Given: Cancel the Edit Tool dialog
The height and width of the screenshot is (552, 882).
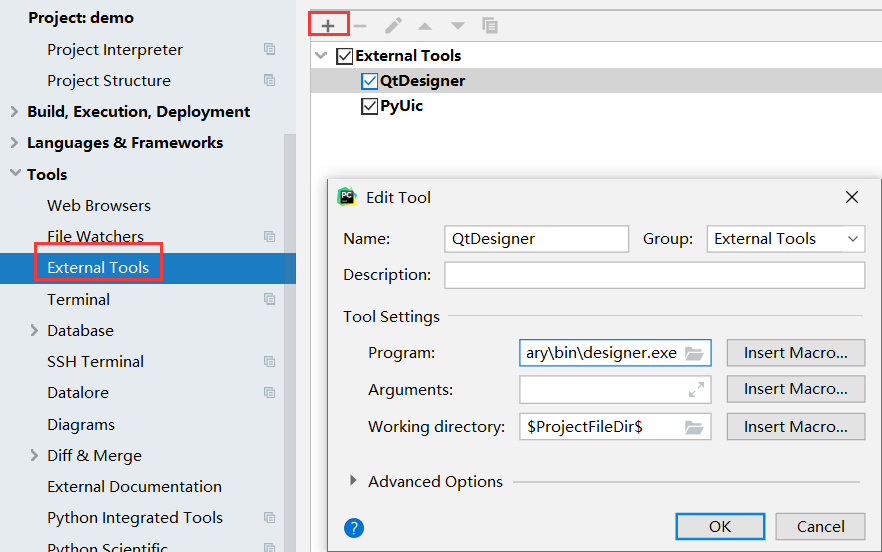Looking at the screenshot, I should click(820, 527).
